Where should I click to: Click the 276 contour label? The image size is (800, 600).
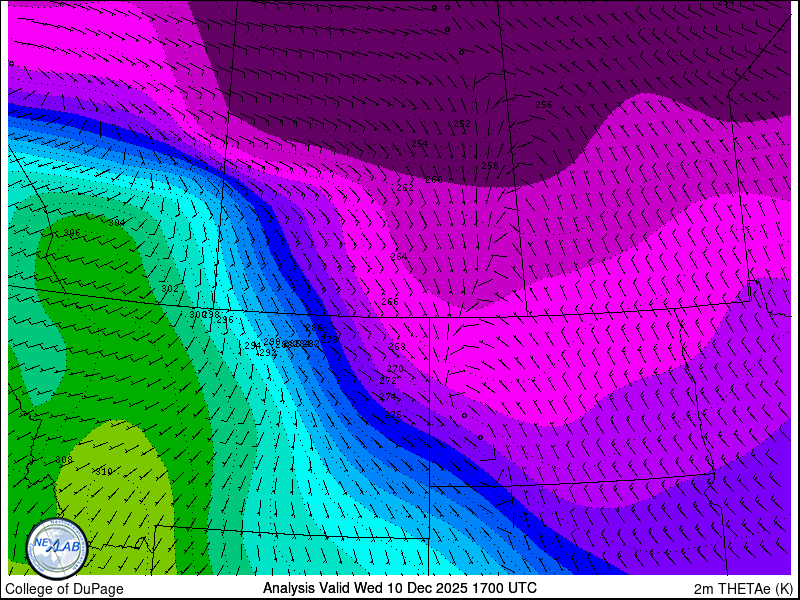pos(392,415)
